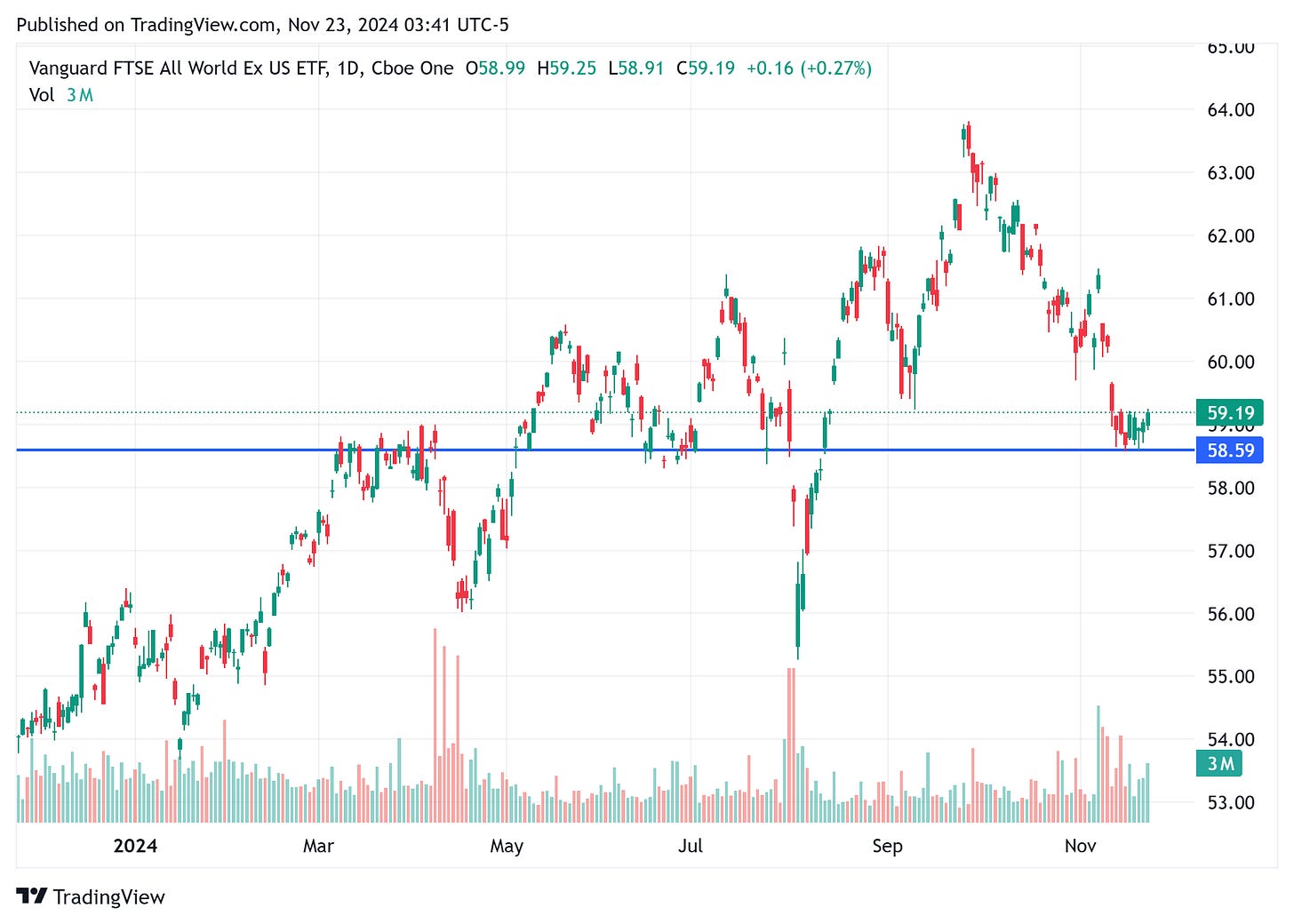Click the 56.00 price axis label
The image size is (1294, 924).
click(1231, 614)
